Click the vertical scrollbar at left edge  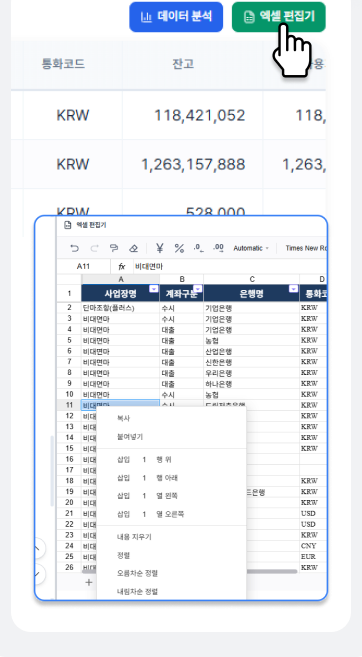click(52, 471)
